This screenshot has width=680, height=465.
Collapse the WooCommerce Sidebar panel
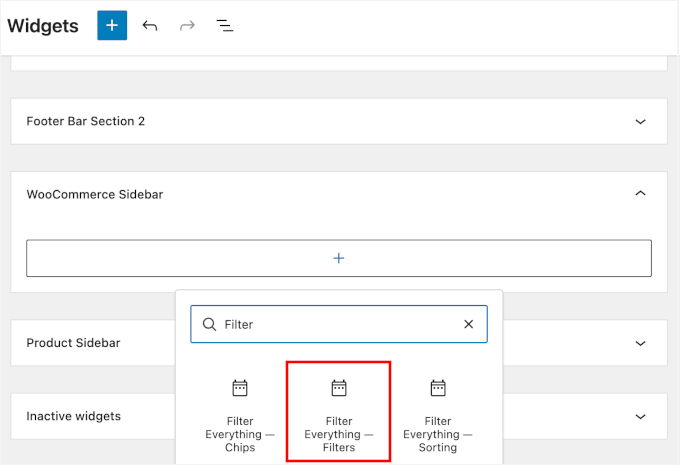pos(640,193)
